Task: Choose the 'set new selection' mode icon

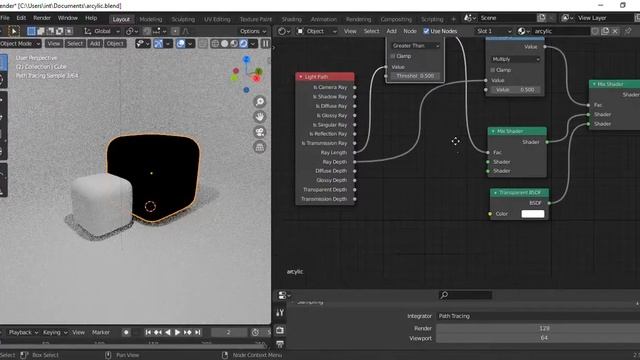Action: pyautogui.click(x=31, y=31)
